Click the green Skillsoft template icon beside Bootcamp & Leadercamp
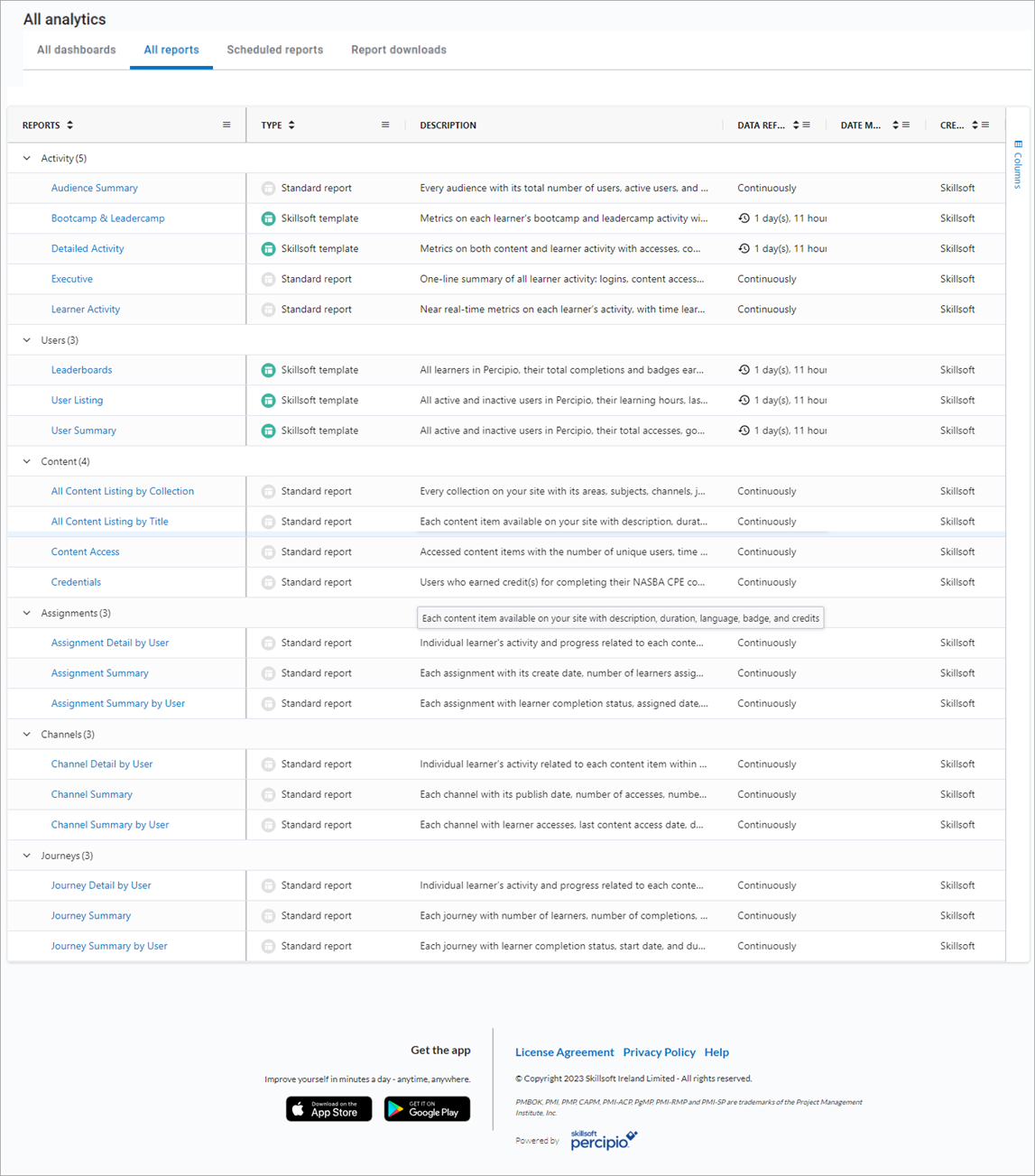Screen dimensions: 1035x1176 268,218
